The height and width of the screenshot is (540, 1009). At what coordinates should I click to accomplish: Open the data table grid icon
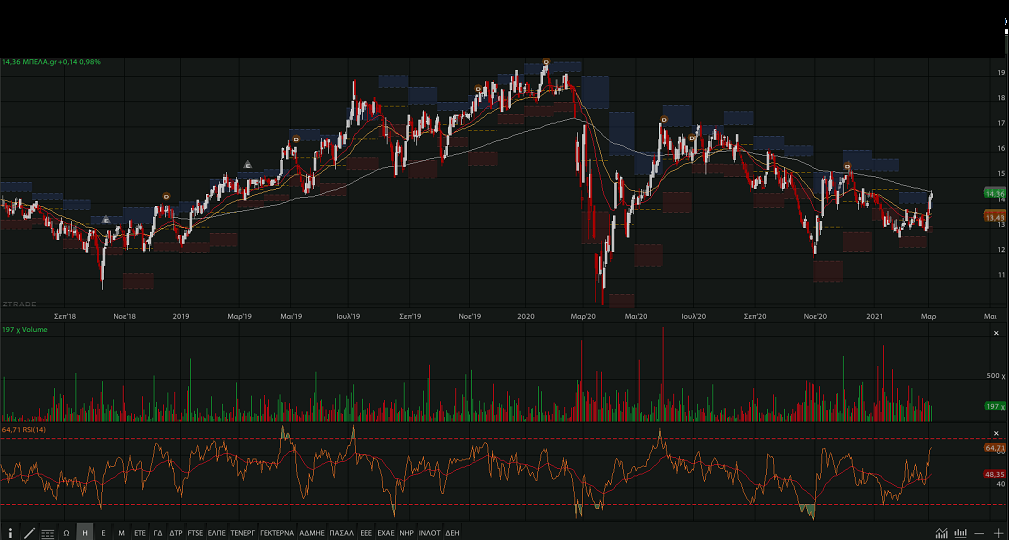tap(48, 533)
